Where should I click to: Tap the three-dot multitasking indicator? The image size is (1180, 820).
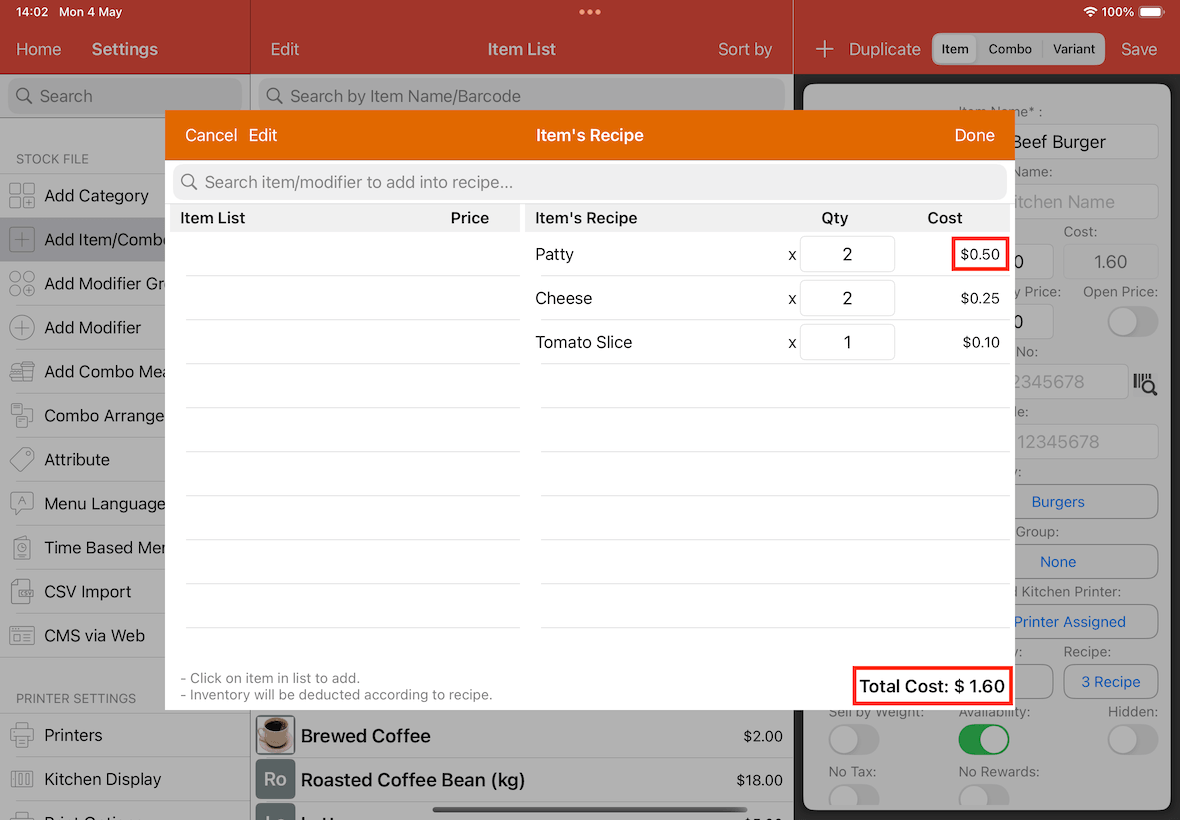[590, 12]
